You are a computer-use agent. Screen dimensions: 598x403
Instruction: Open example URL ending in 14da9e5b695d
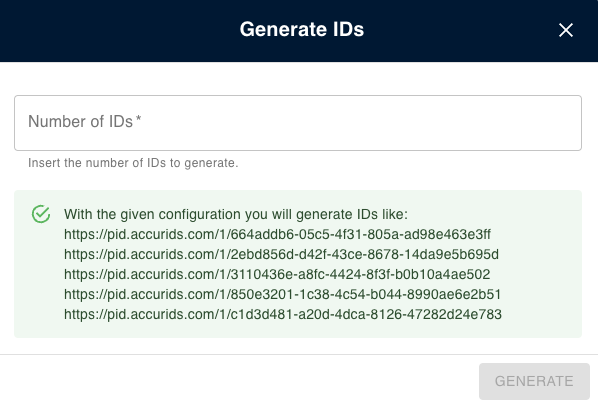[x=281, y=254]
